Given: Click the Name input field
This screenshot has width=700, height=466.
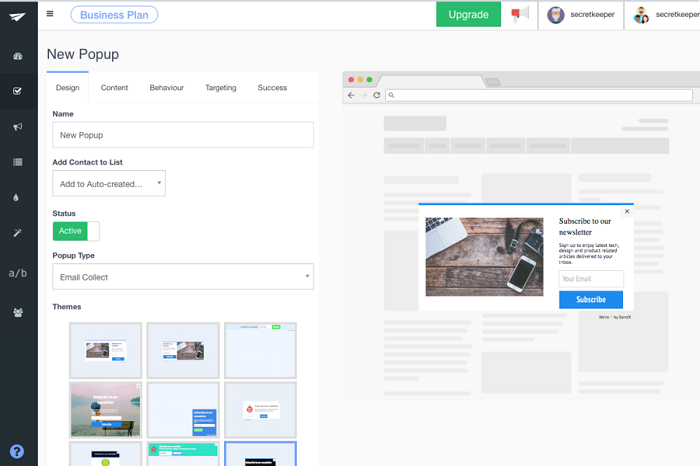Looking at the screenshot, I should coord(183,135).
